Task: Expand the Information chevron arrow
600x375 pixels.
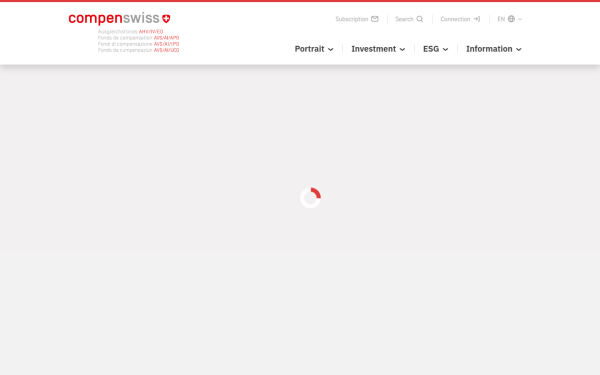Action: coord(518,49)
